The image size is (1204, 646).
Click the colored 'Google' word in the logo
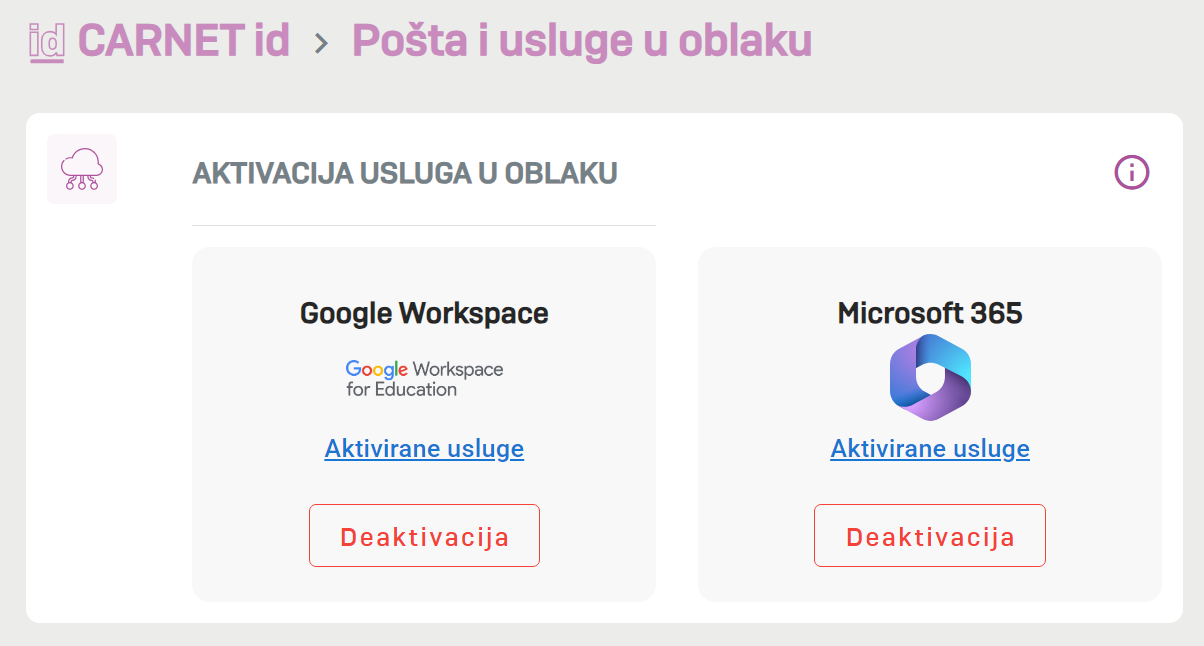pos(377,369)
